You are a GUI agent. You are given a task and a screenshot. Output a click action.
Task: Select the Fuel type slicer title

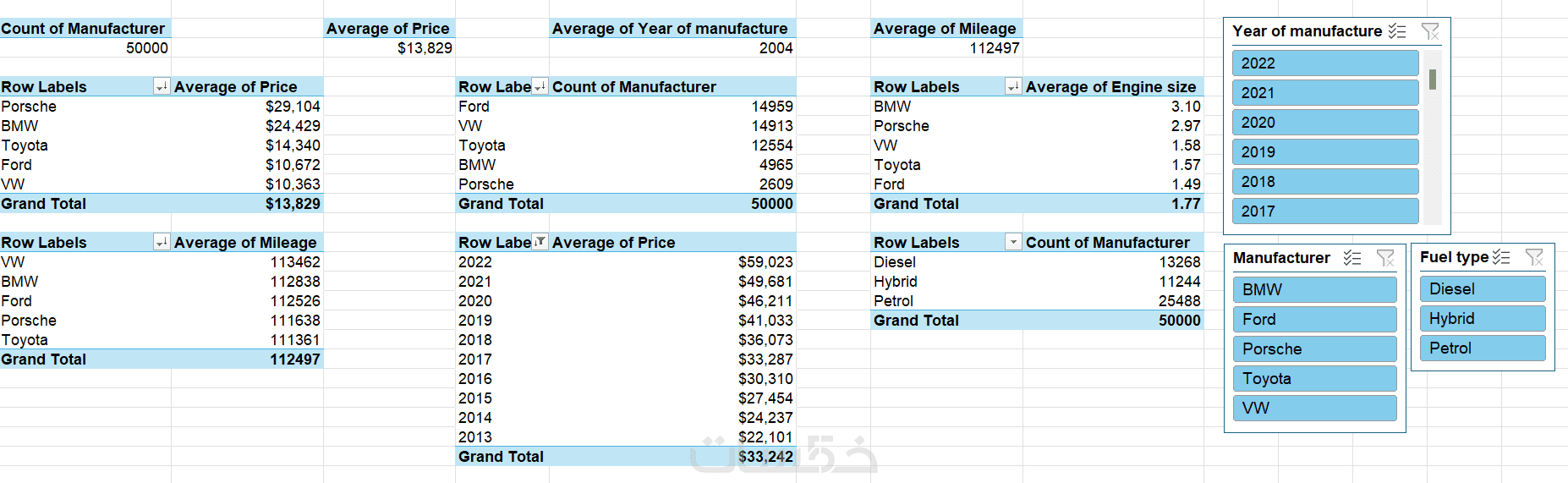[x=1454, y=257]
